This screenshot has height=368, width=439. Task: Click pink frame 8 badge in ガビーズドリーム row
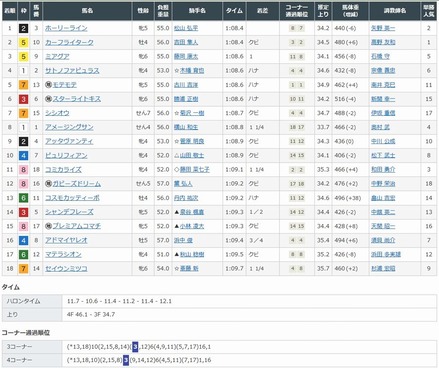pos(23,184)
